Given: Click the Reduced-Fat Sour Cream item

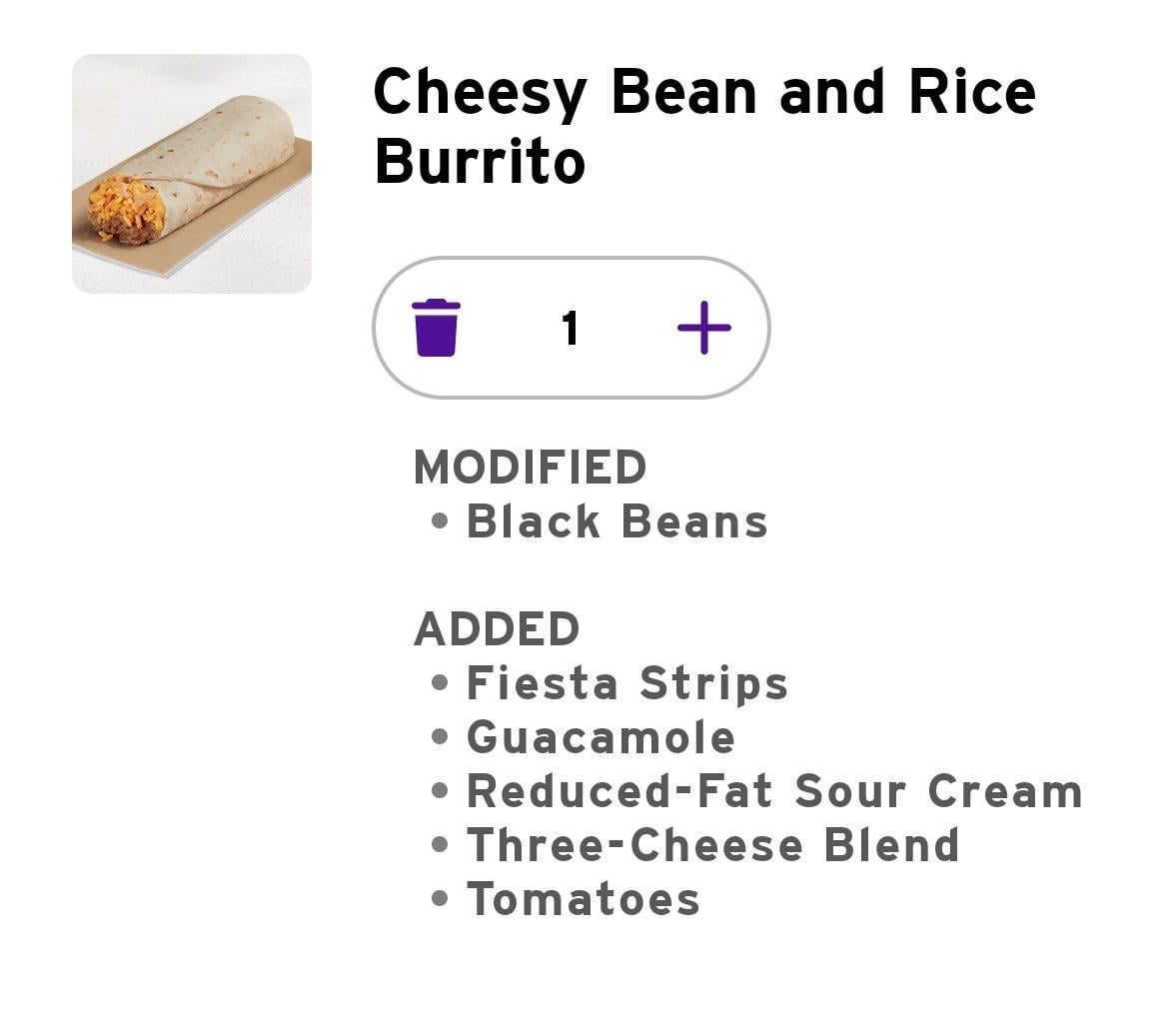Looking at the screenshot, I should 774,791.
